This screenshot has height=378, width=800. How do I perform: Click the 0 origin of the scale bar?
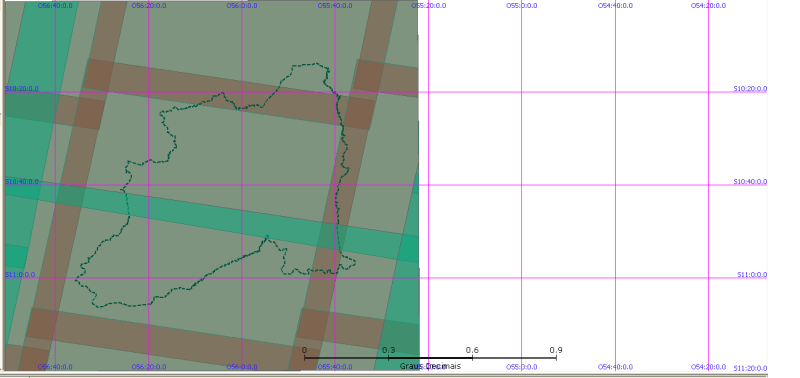click(304, 350)
